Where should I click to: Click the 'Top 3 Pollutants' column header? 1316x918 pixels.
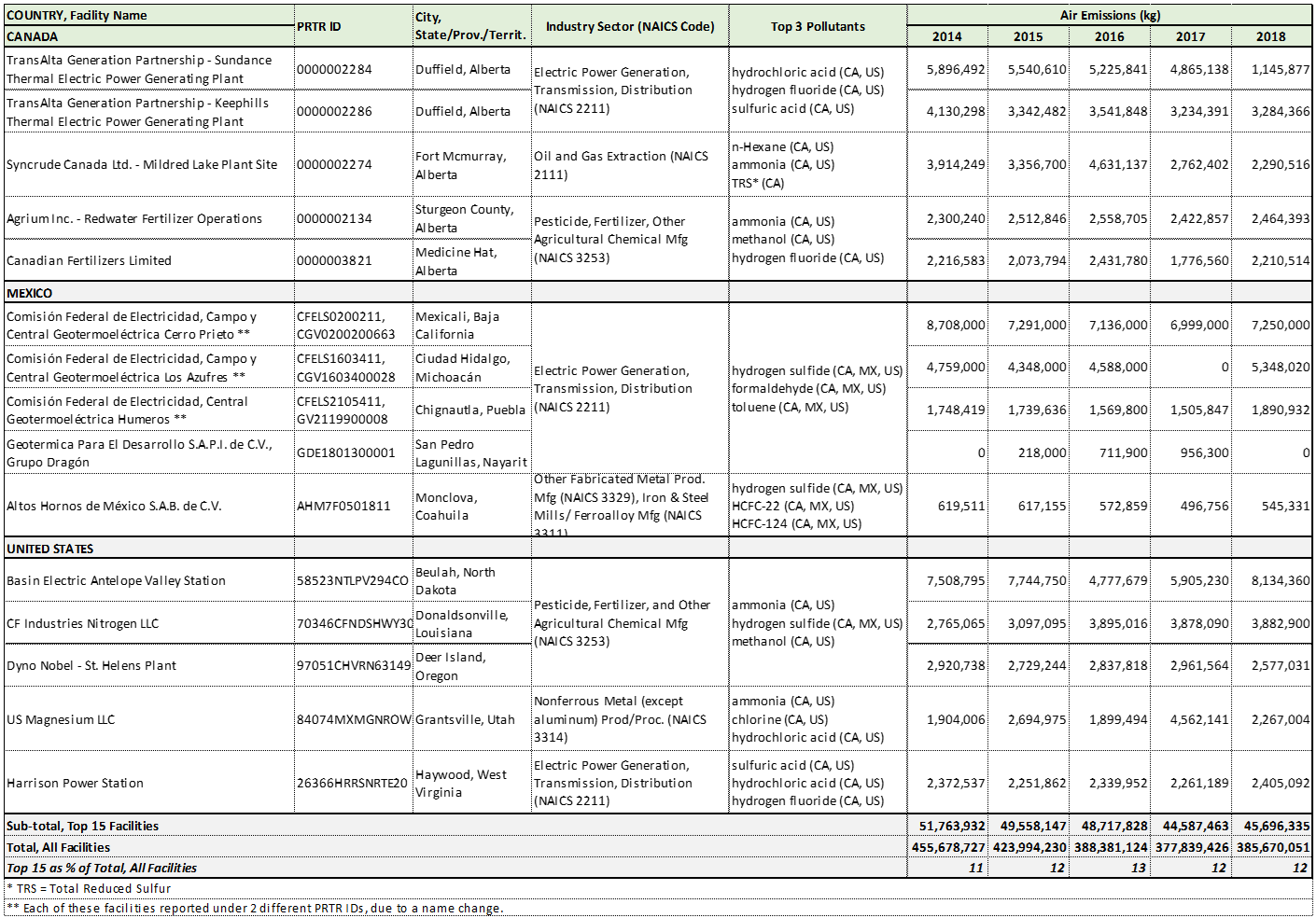(x=818, y=26)
